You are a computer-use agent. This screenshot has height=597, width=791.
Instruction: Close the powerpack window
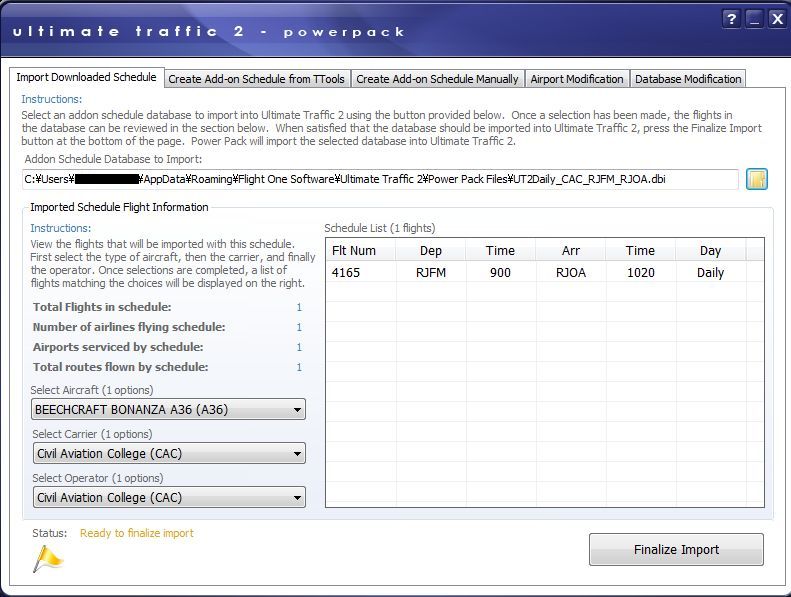click(777, 19)
